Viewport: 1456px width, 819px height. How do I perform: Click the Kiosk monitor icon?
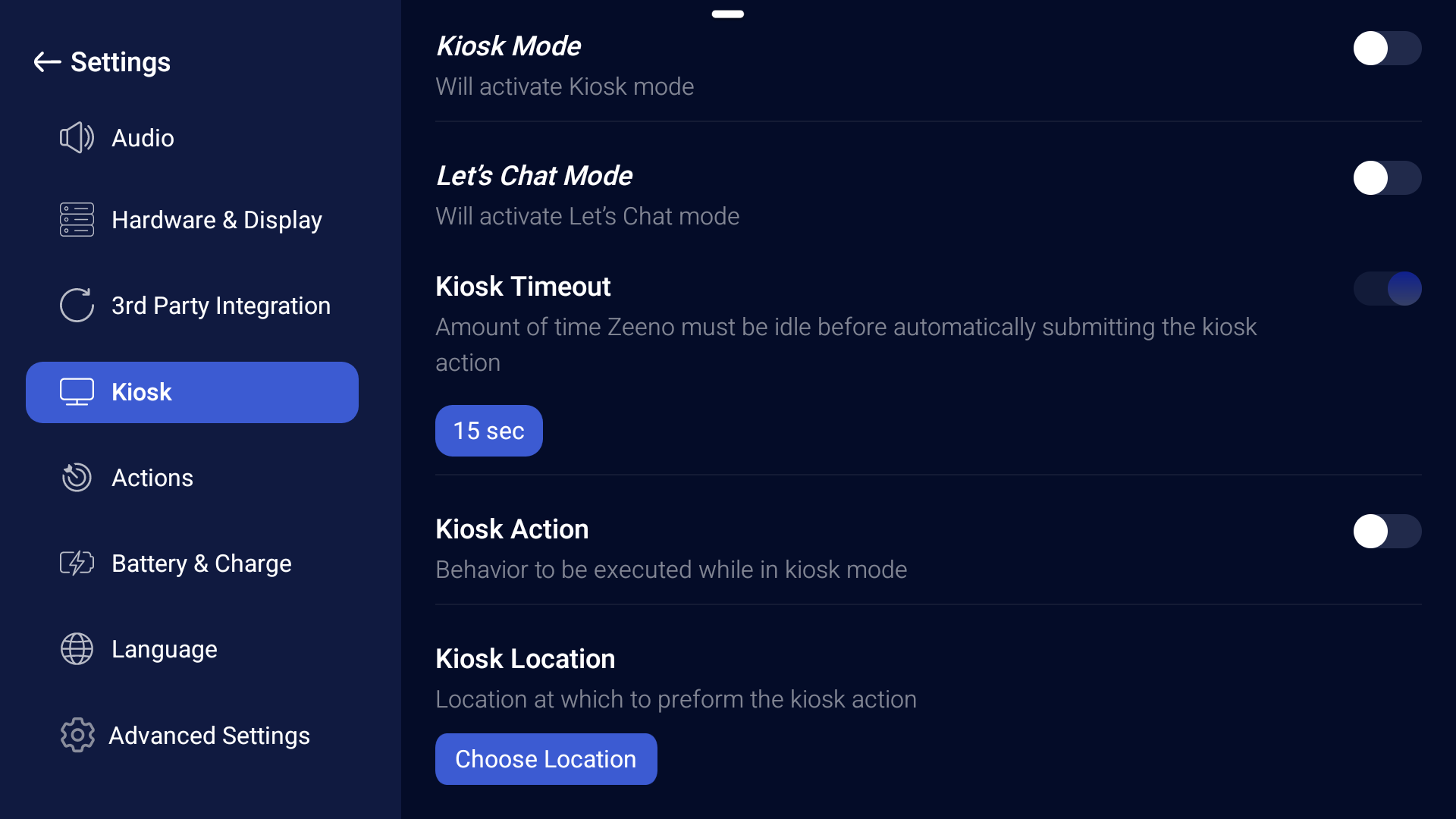point(77,392)
